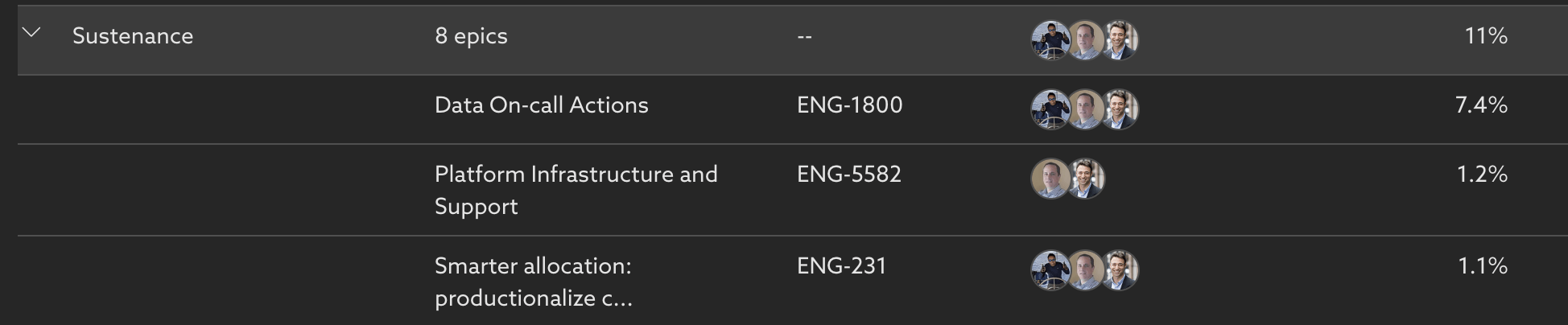Click leftmost avatar in Sustenance row

point(1048,40)
